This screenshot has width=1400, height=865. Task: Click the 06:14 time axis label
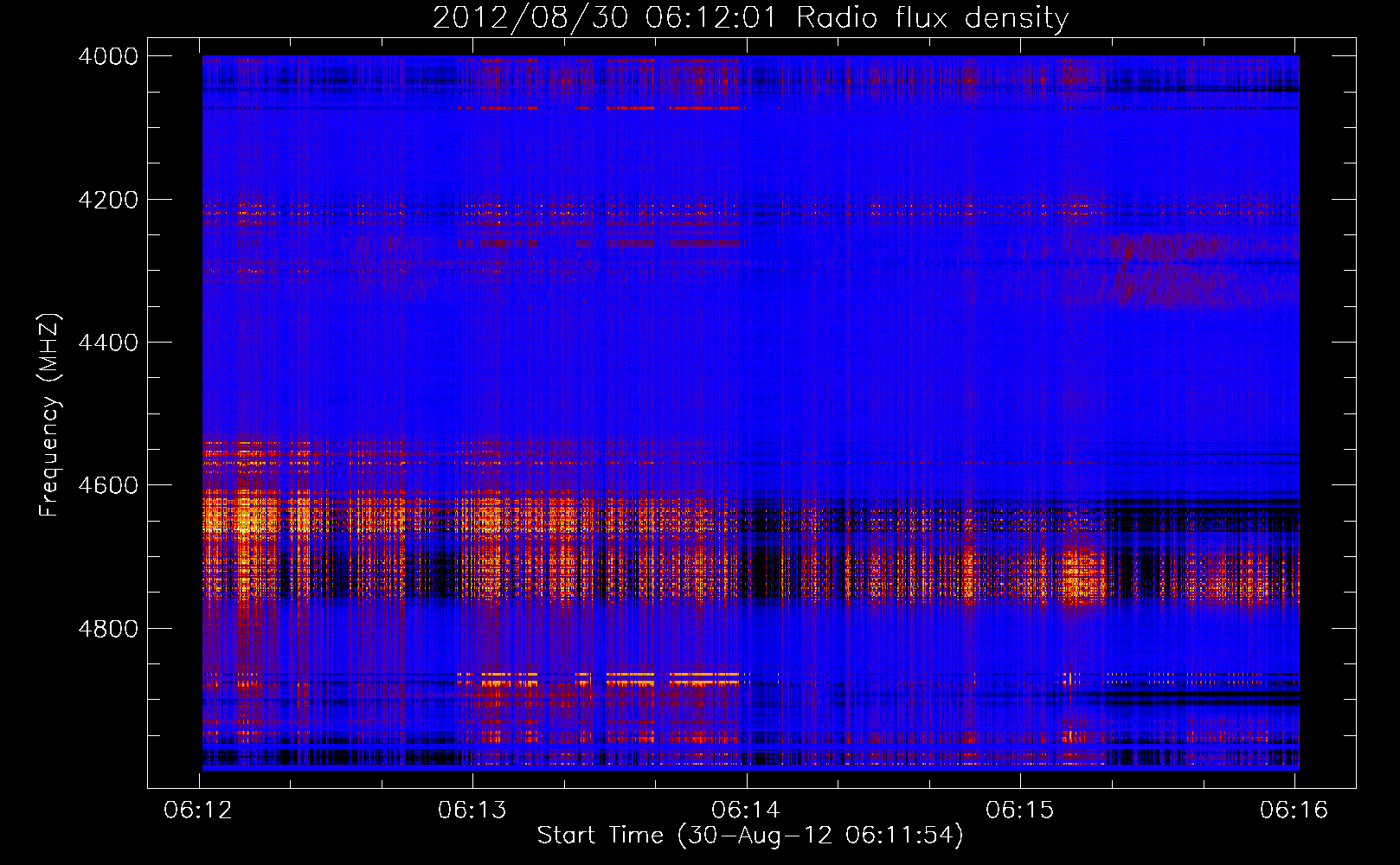[x=746, y=811]
